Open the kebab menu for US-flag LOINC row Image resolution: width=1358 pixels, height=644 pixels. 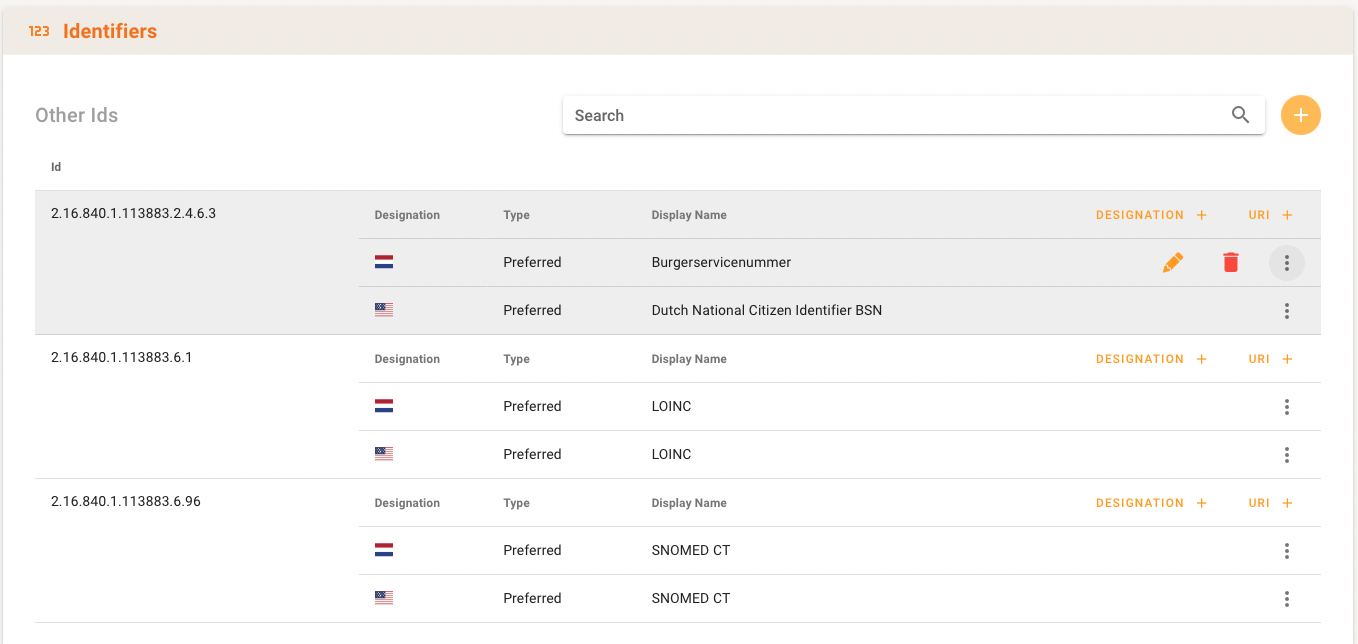point(1286,455)
